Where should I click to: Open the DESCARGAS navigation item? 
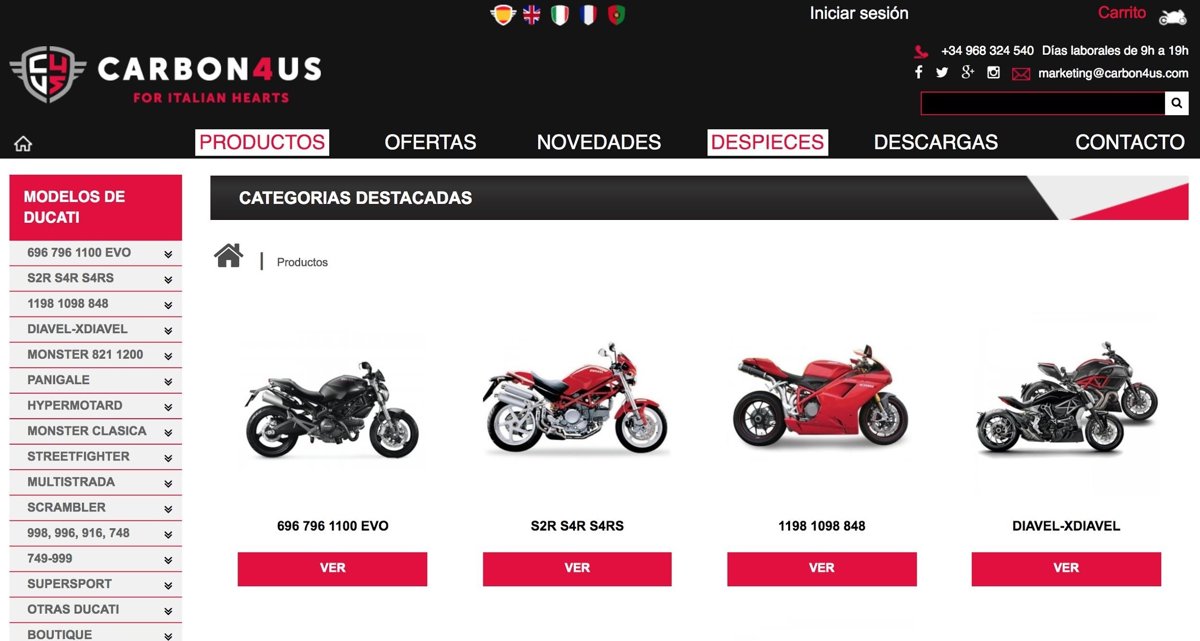(x=936, y=142)
